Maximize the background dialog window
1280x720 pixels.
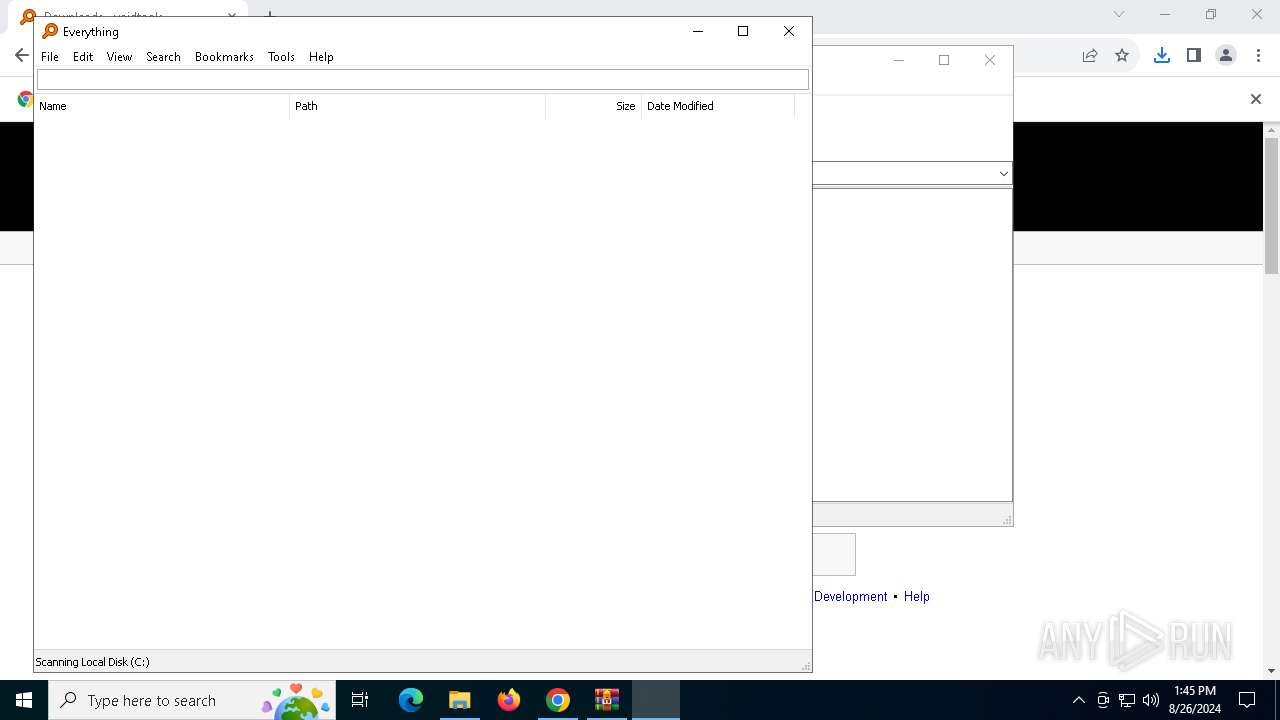click(x=944, y=60)
